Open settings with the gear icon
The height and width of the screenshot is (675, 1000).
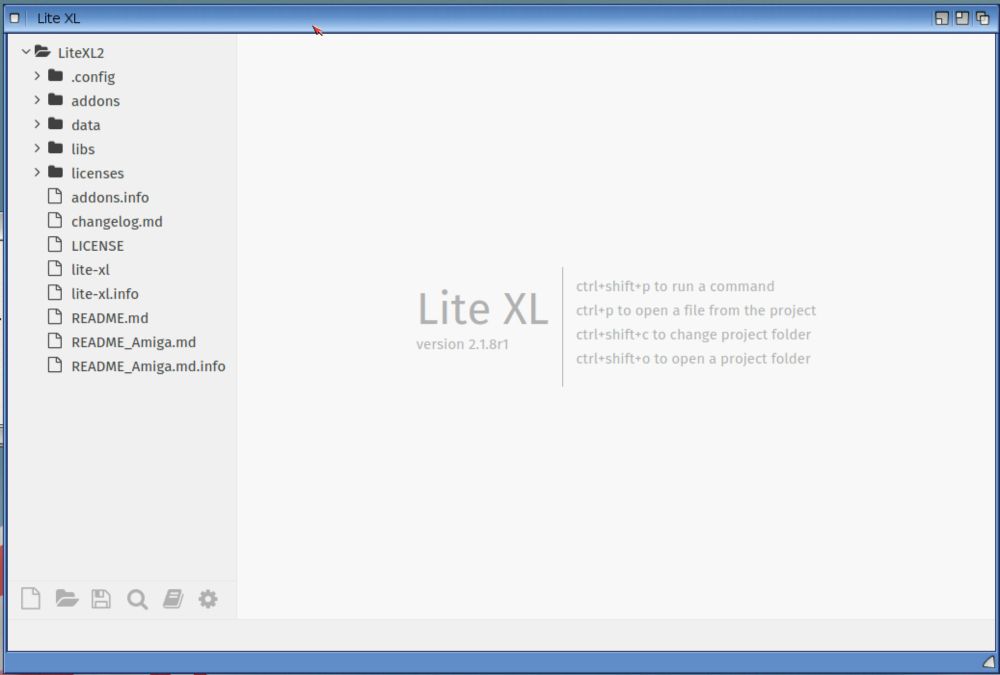[208, 598]
